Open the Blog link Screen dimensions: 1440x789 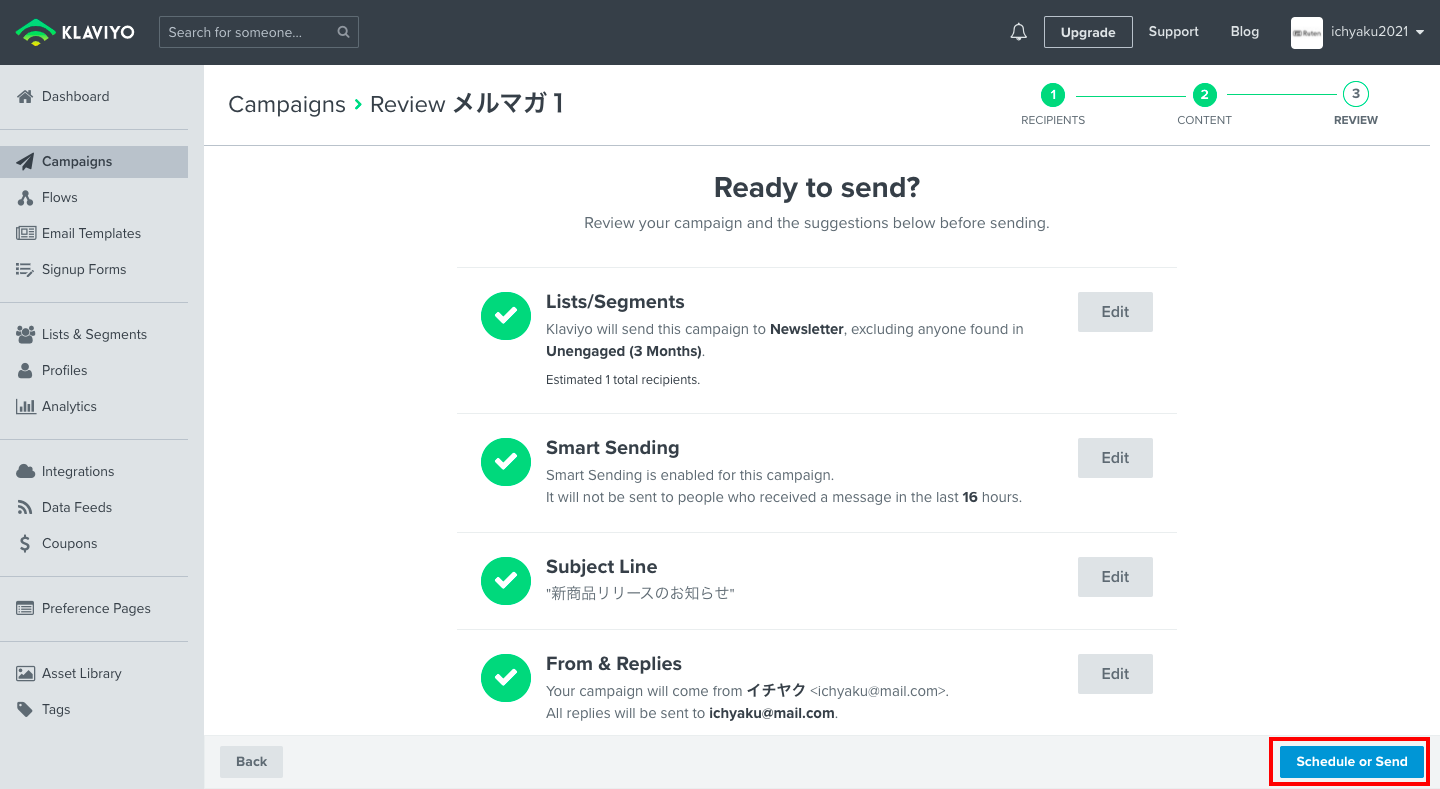click(1245, 32)
